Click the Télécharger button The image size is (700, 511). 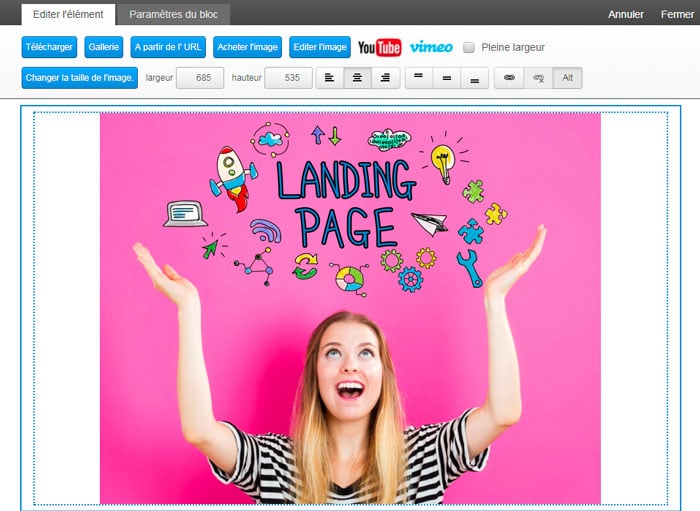[x=49, y=47]
